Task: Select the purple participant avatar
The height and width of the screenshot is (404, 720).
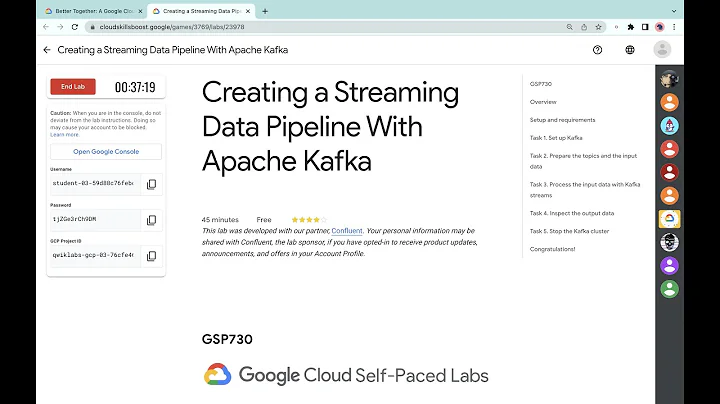Action: (x=669, y=265)
